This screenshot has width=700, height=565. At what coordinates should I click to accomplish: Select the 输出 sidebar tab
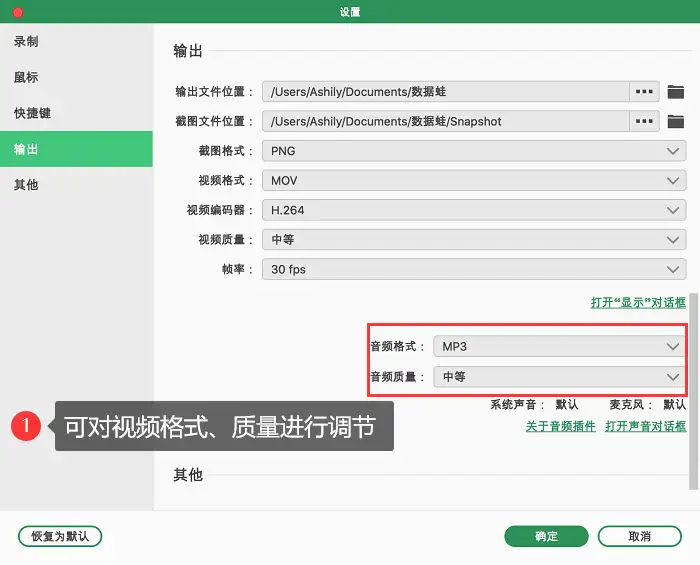76,149
